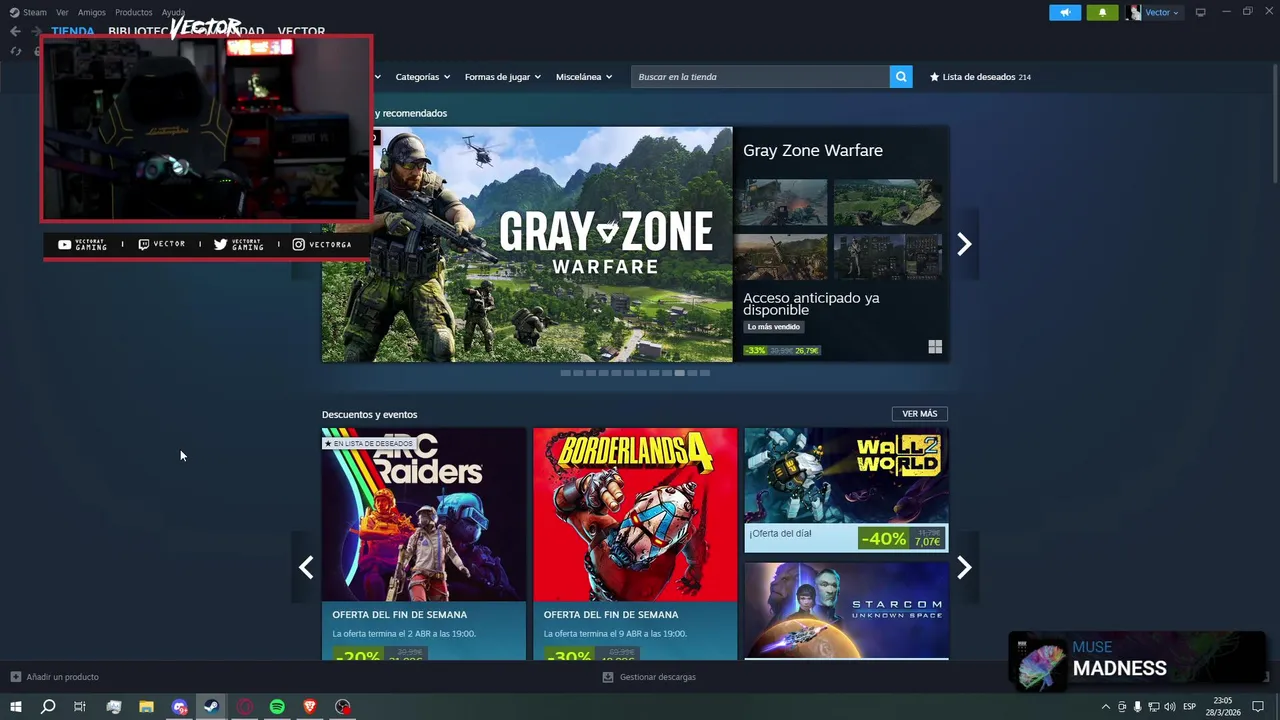Click the downloads icon beside Gestionar descargas
The height and width of the screenshot is (720, 1280).
pos(608,677)
